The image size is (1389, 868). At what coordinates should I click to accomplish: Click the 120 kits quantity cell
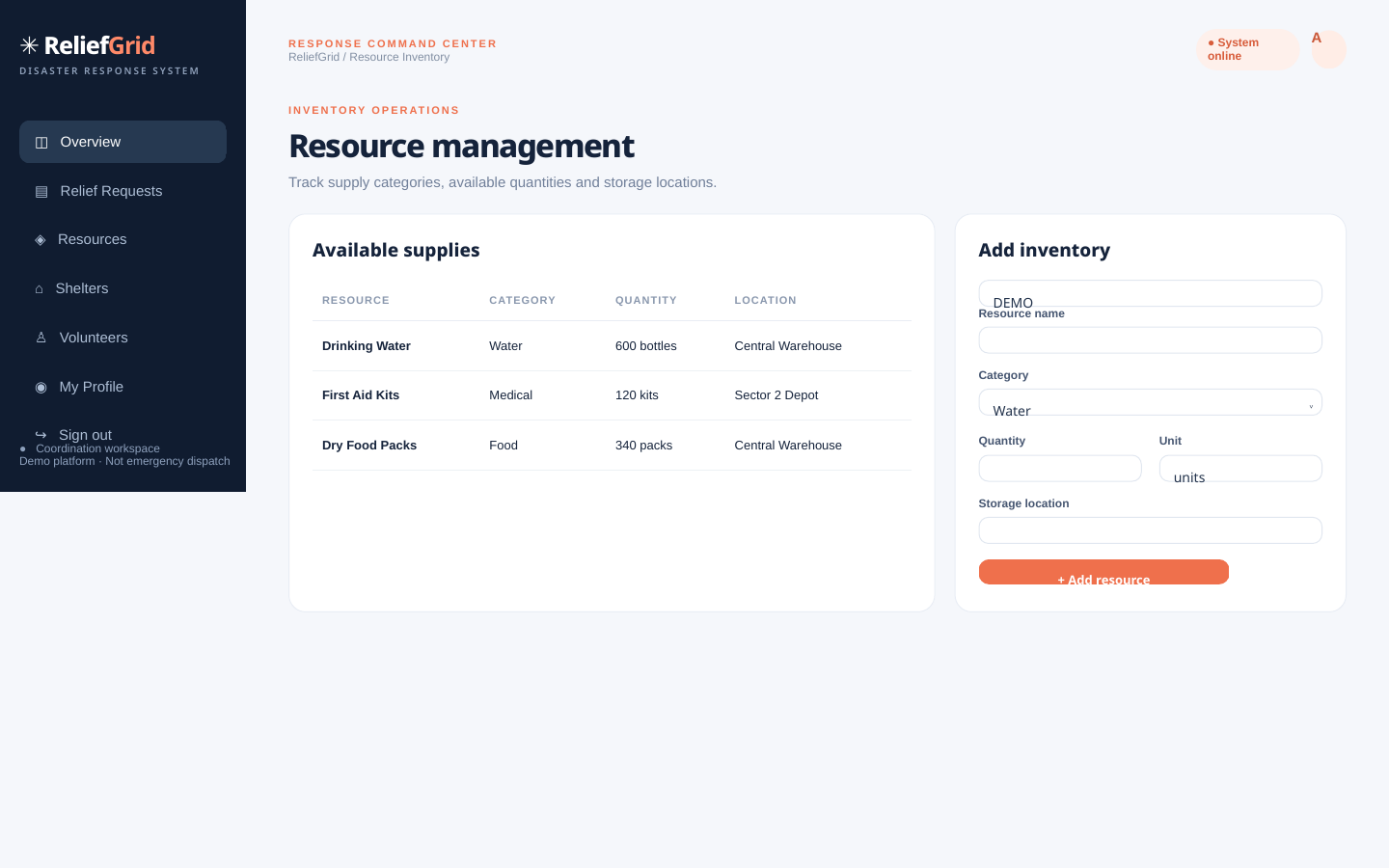click(x=637, y=395)
